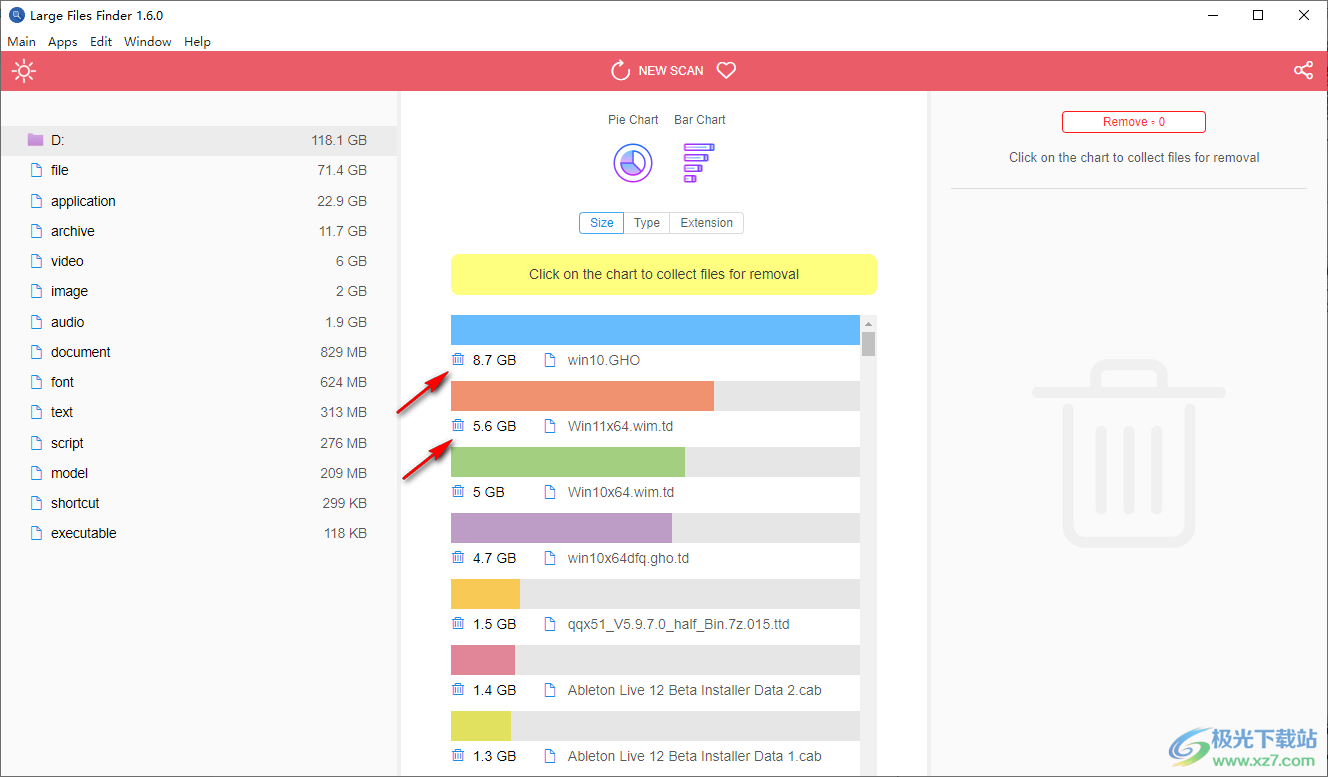Screen dimensions: 1328x777
Task: Click the pink Ableton Data 2.cab bar
Action: click(483, 660)
